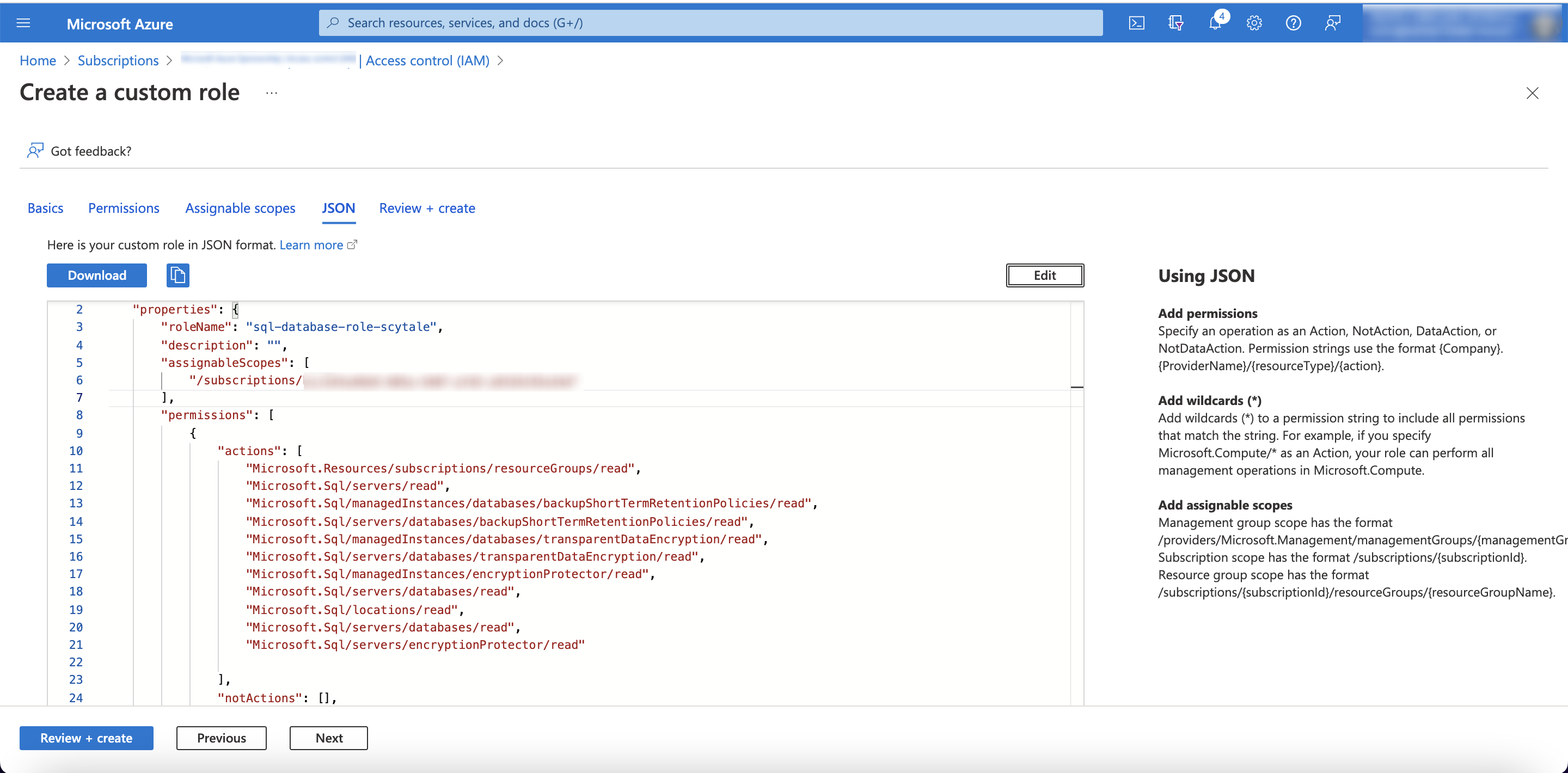Go to Home breadcrumb
The image size is (1568, 773).
pyautogui.click(x=38, y=60)
